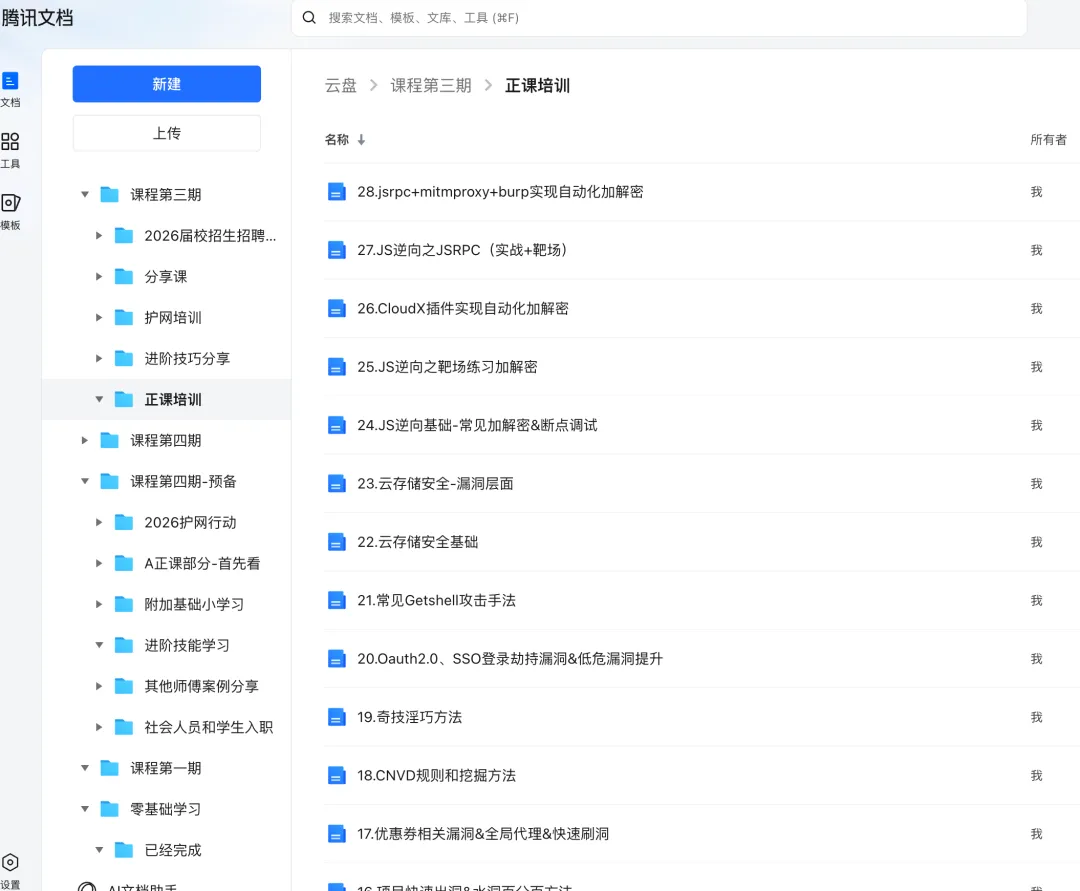The width and height of the screenshot is (1080, 891).
Task: Click the 名称 column header
Action: [x=337, y=140]
